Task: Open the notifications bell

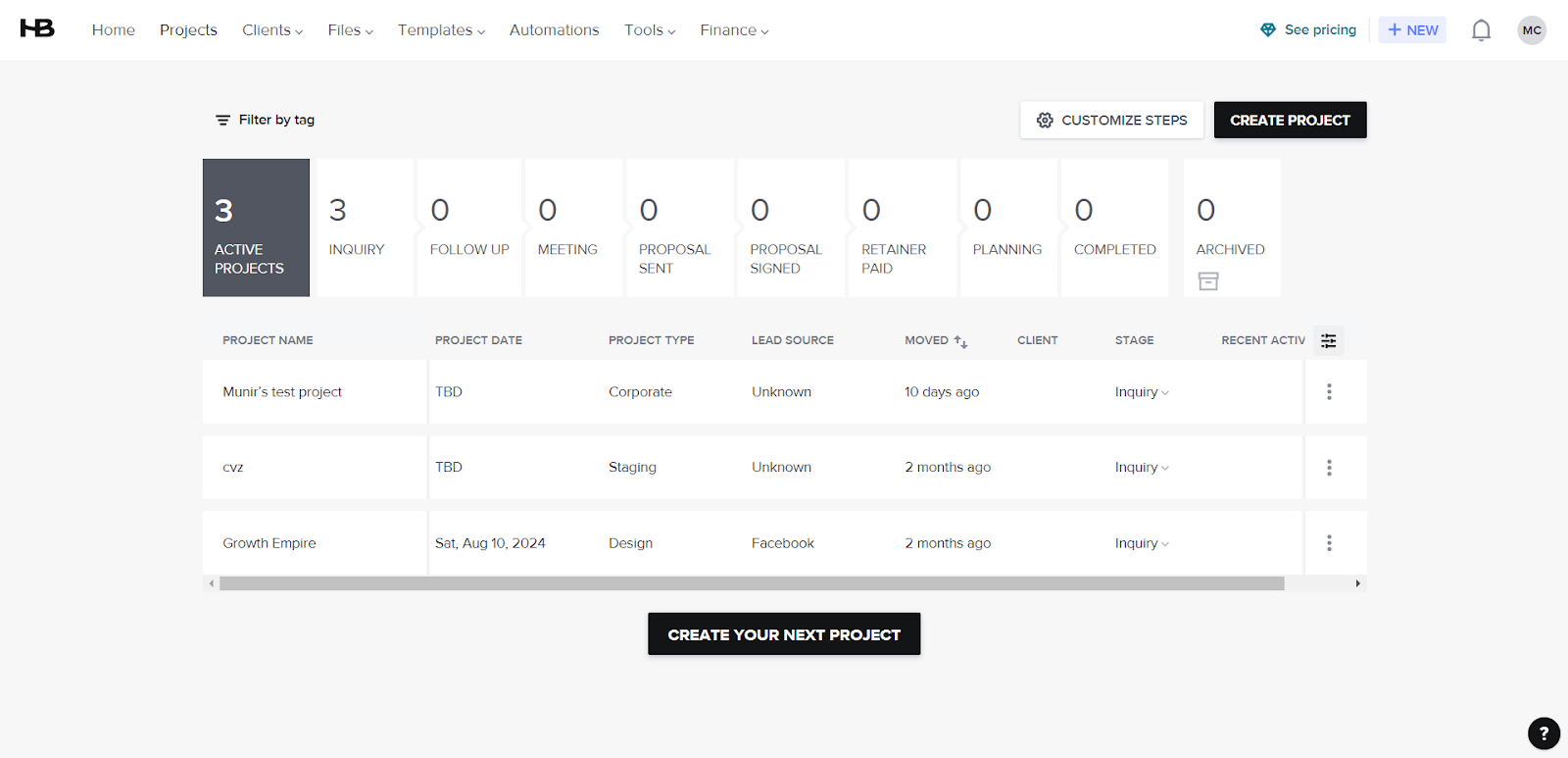Action: [1481, 30]
